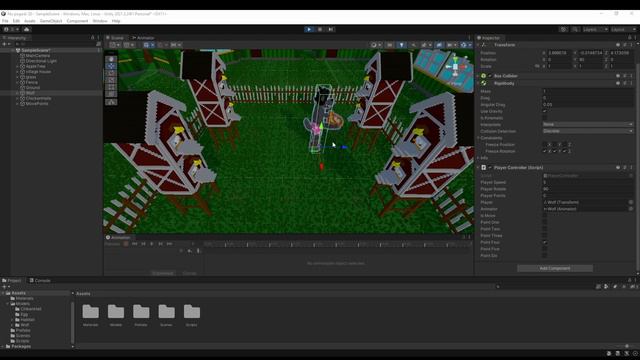Select the custom editor tool at the bottom of the Scene tools
This screenshot has height=360, width=640.
(111, 102)
